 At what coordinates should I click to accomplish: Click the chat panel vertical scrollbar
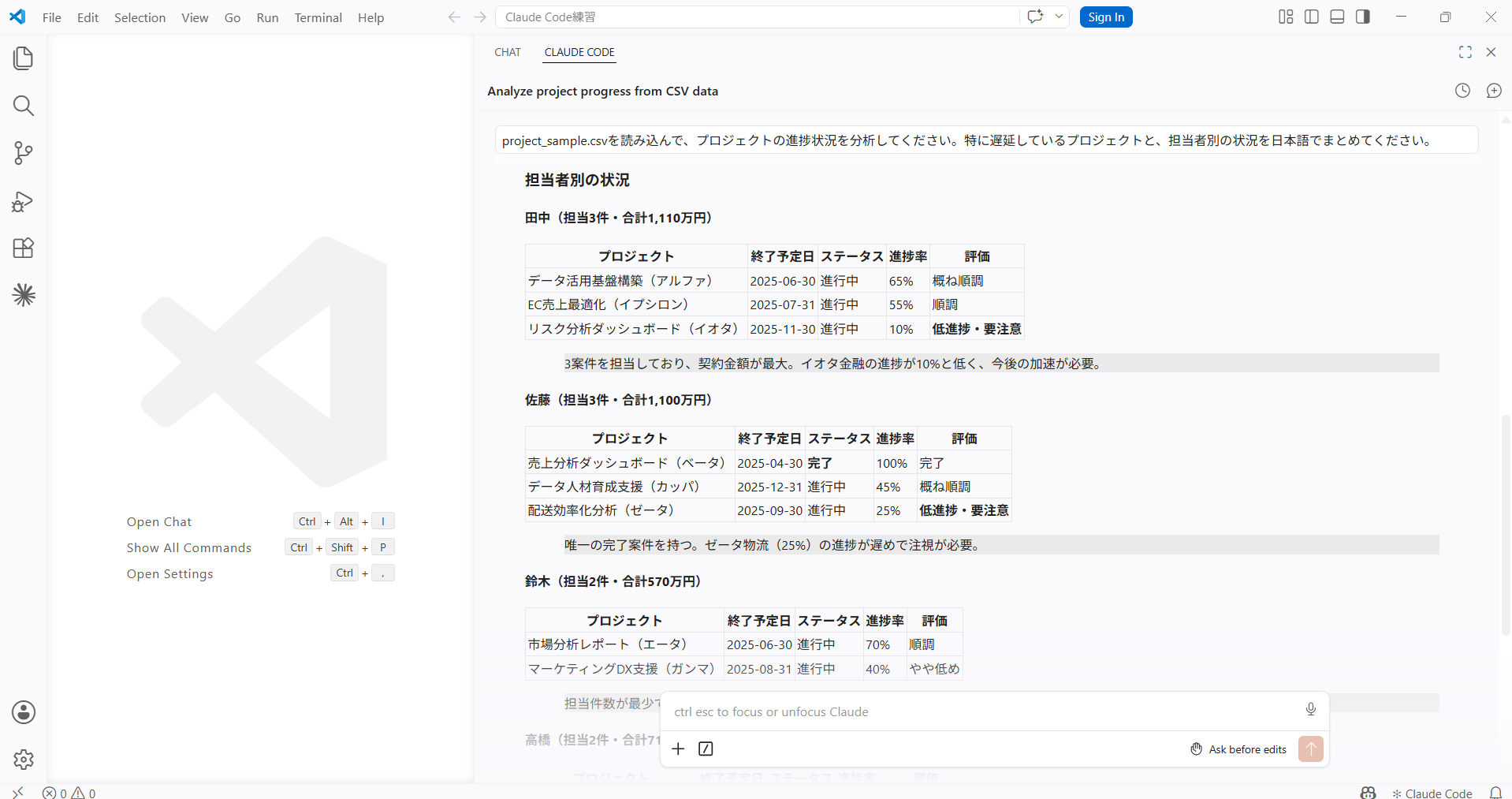1506,525
